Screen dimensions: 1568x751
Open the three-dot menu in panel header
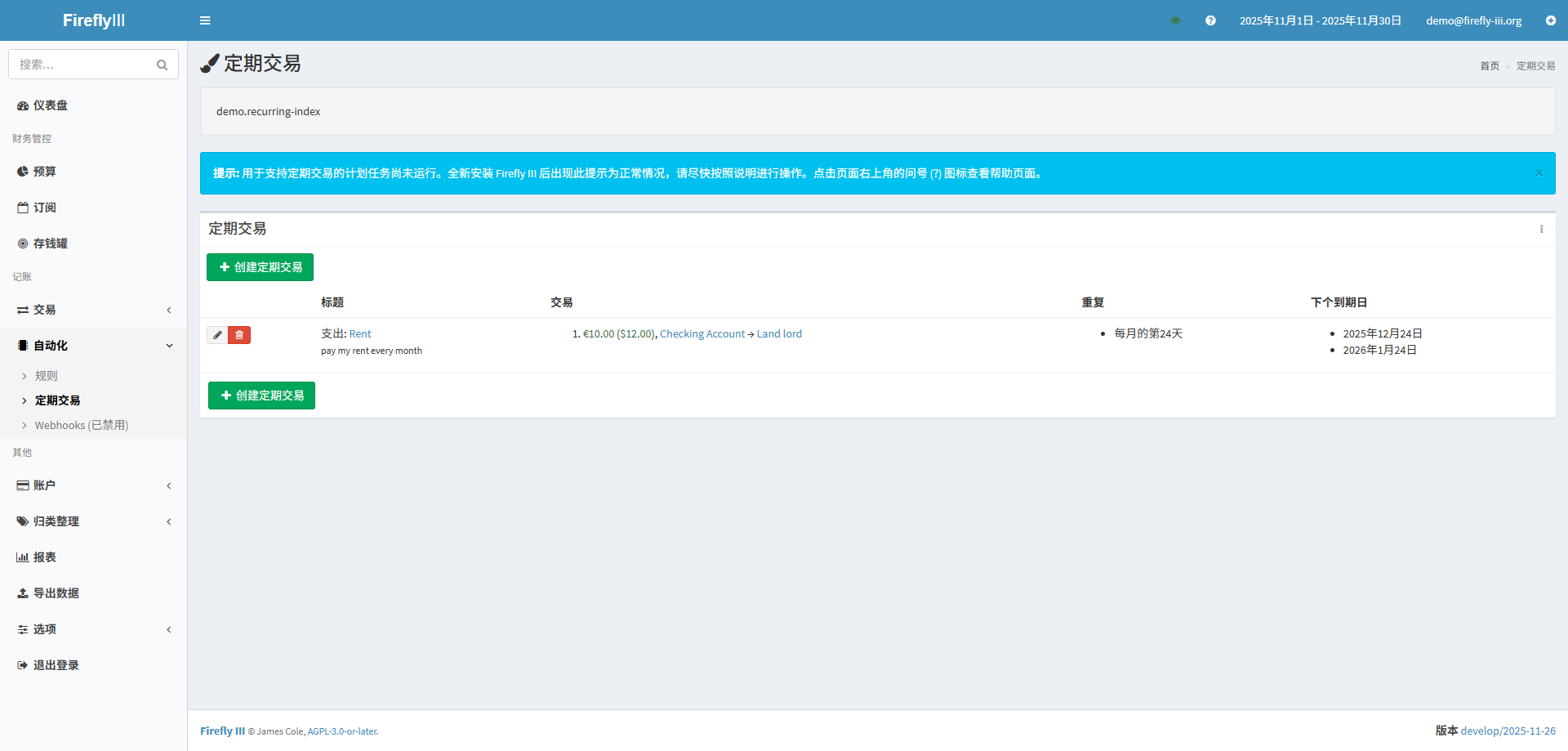coord(1541,230)
